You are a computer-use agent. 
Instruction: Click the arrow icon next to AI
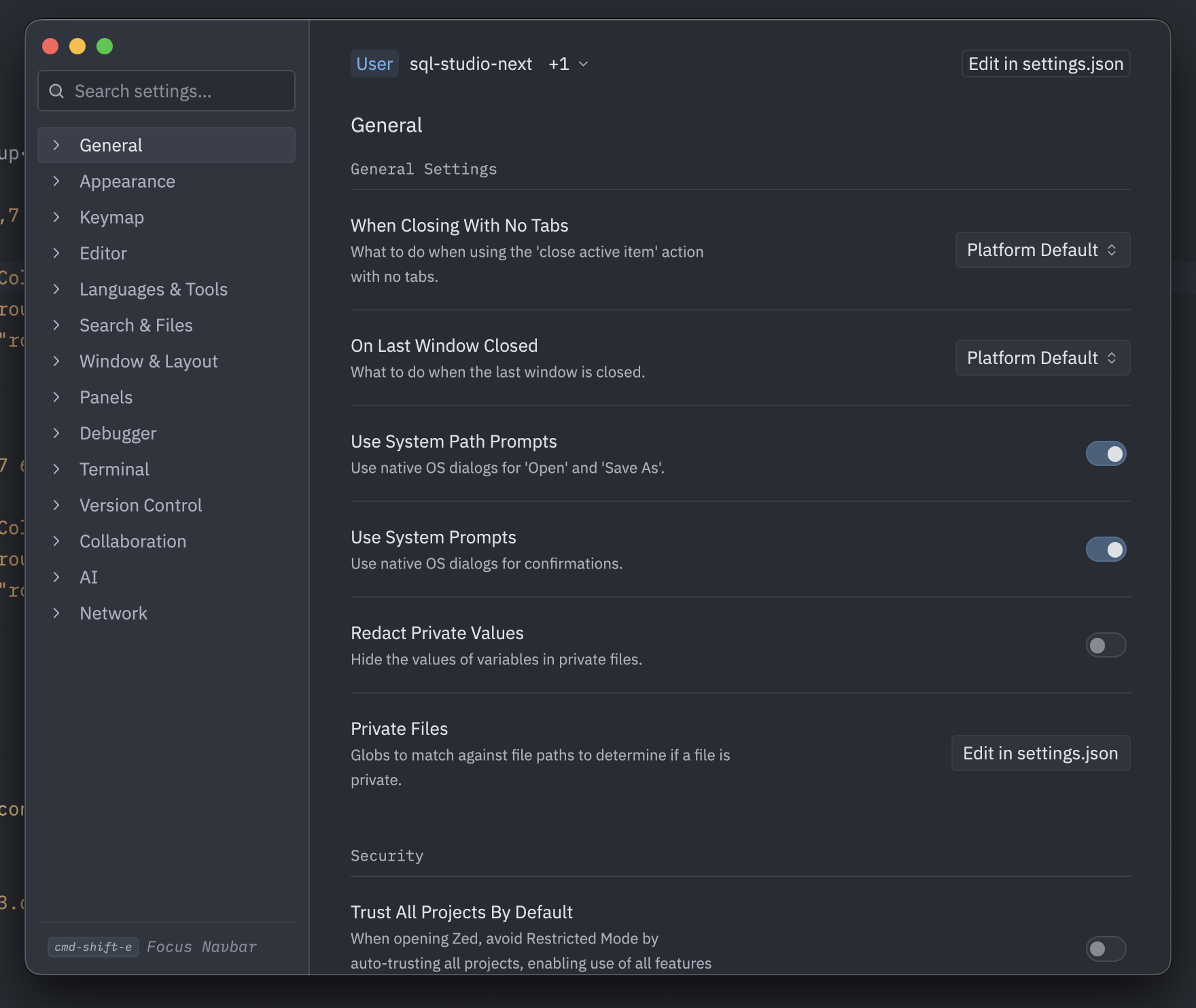[56, 577]
